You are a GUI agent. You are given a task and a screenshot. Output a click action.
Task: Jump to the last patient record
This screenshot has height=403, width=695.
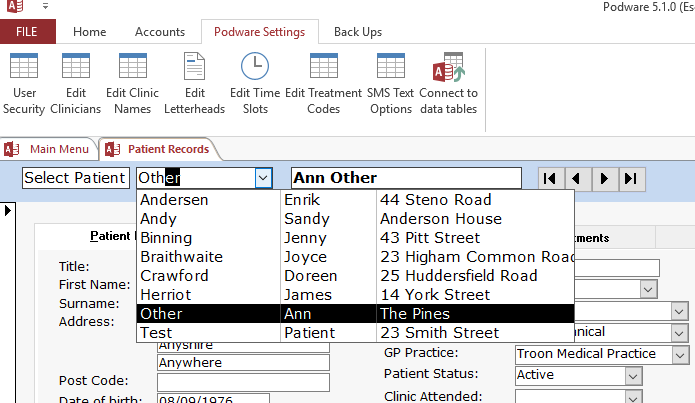[x=630, y=178]
